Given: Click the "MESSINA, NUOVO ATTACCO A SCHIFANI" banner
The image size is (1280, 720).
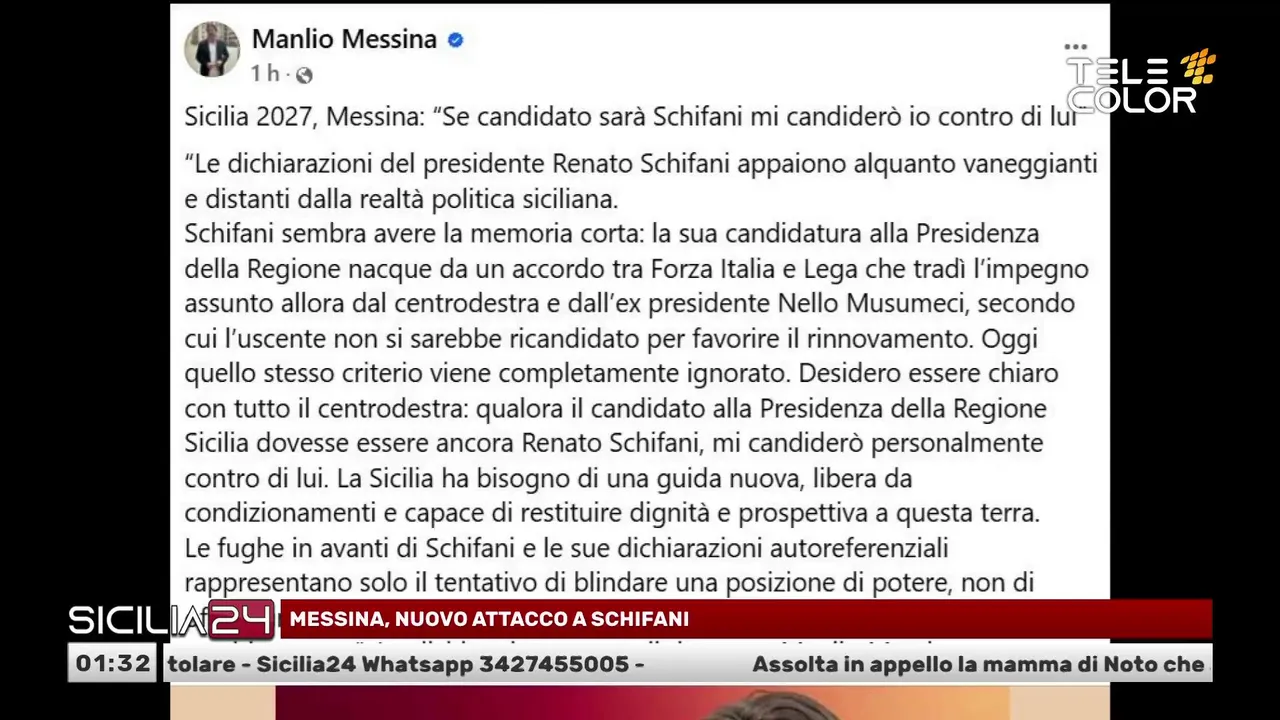Looking at the screenshot, I should click(x=489, y=620).
